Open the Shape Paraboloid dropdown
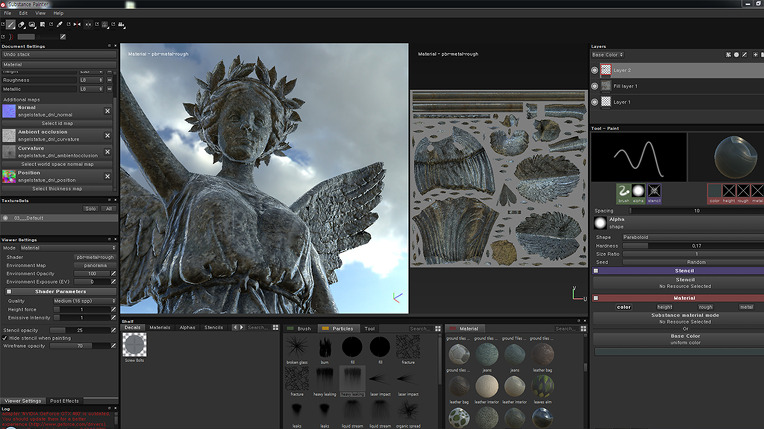The width and height of the screenshot is (764, 429). click(693, 237)
